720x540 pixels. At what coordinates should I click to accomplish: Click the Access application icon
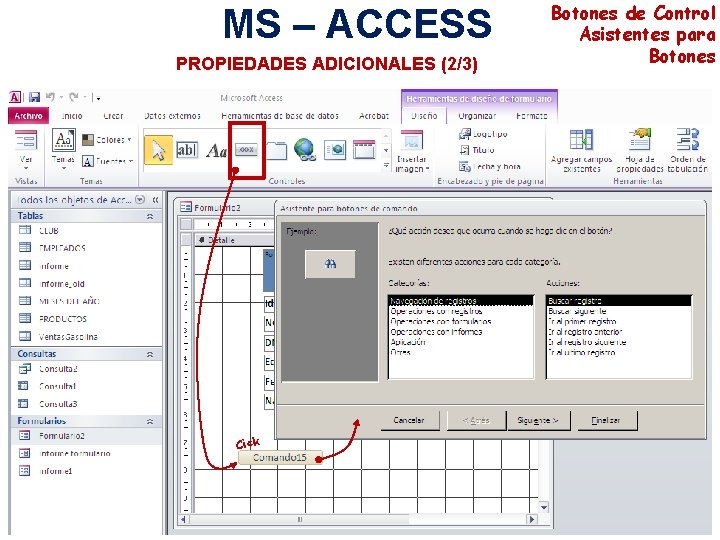tap(15, 97)
